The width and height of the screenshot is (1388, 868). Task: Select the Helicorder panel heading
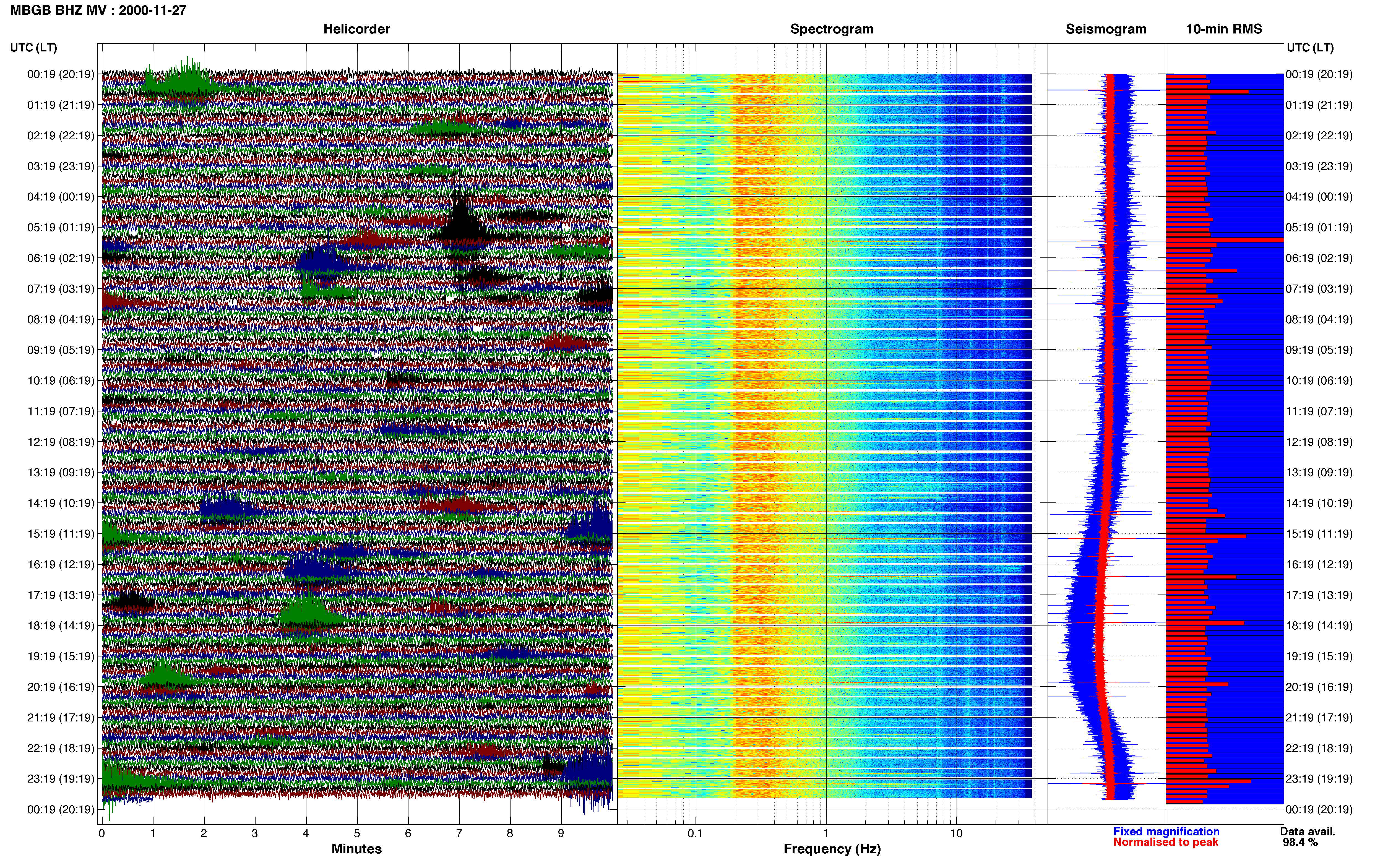click(x=356, y=29)
